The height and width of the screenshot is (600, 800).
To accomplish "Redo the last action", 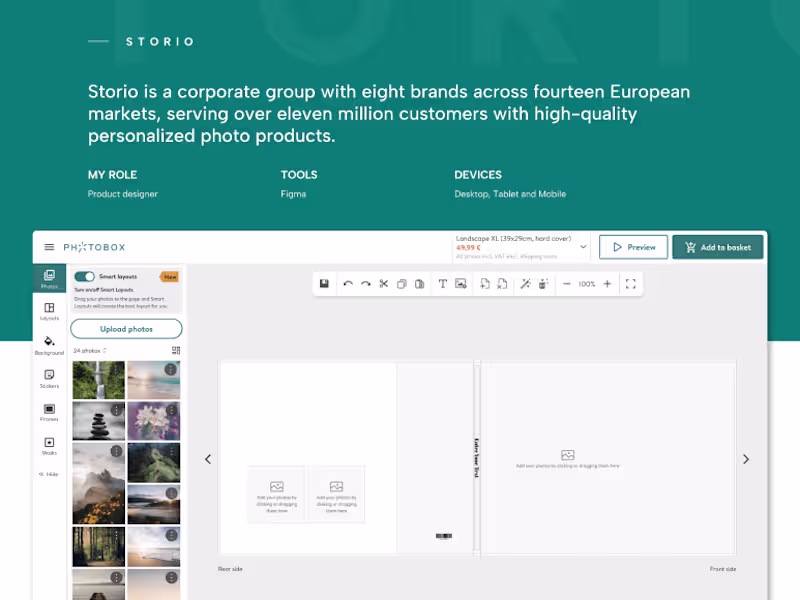I will (366, 284).
